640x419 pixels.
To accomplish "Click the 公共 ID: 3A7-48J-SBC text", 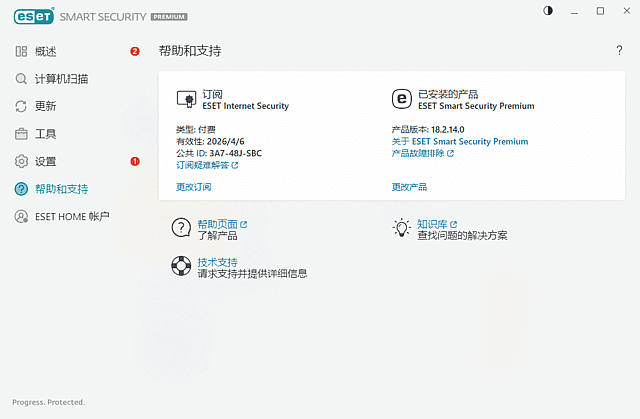I will pos(219,153).
